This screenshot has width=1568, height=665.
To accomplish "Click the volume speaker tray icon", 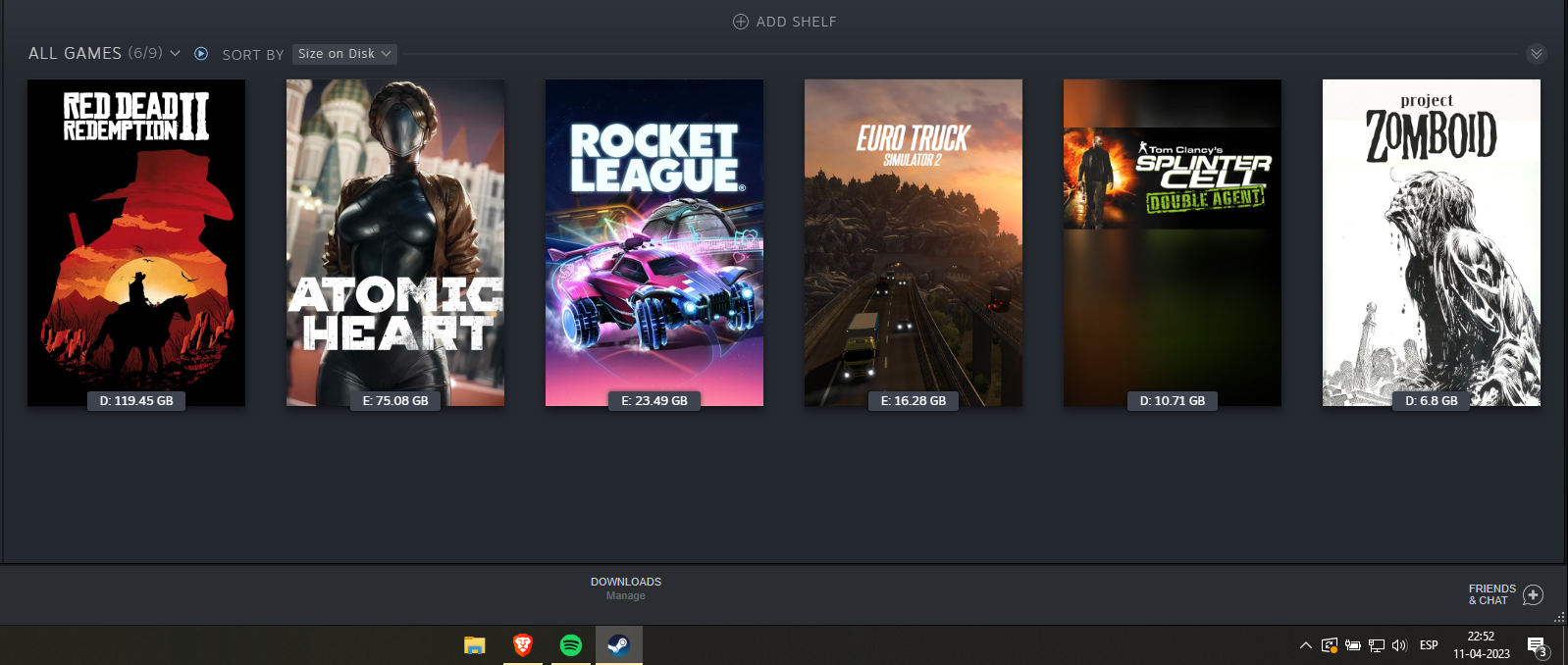I will point(1400,645).
